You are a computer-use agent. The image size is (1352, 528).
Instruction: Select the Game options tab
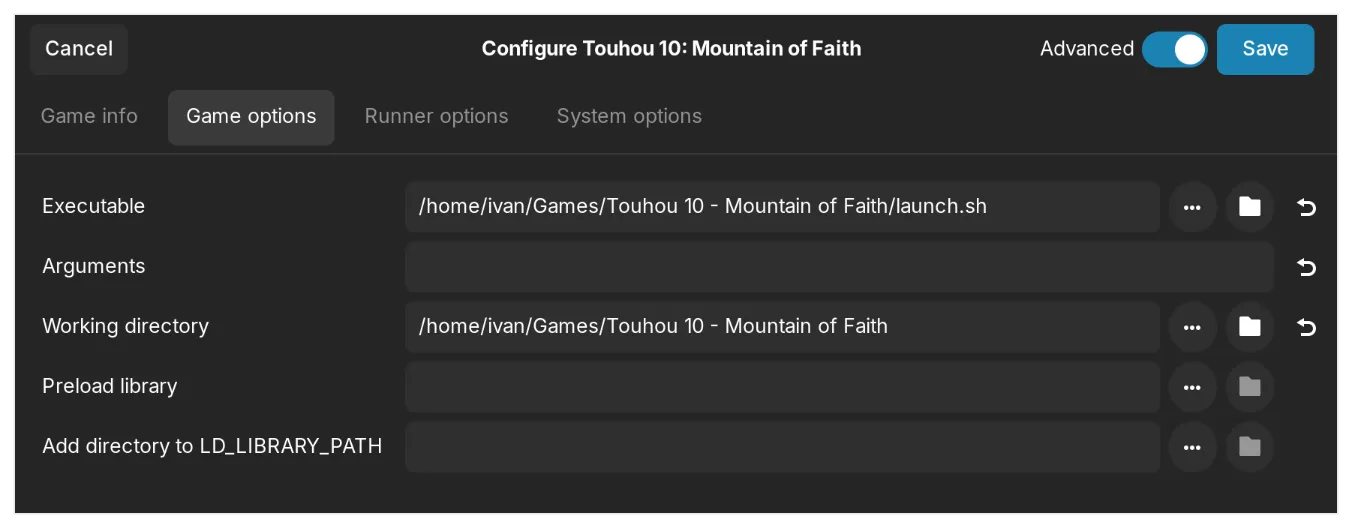coord(251,116)
